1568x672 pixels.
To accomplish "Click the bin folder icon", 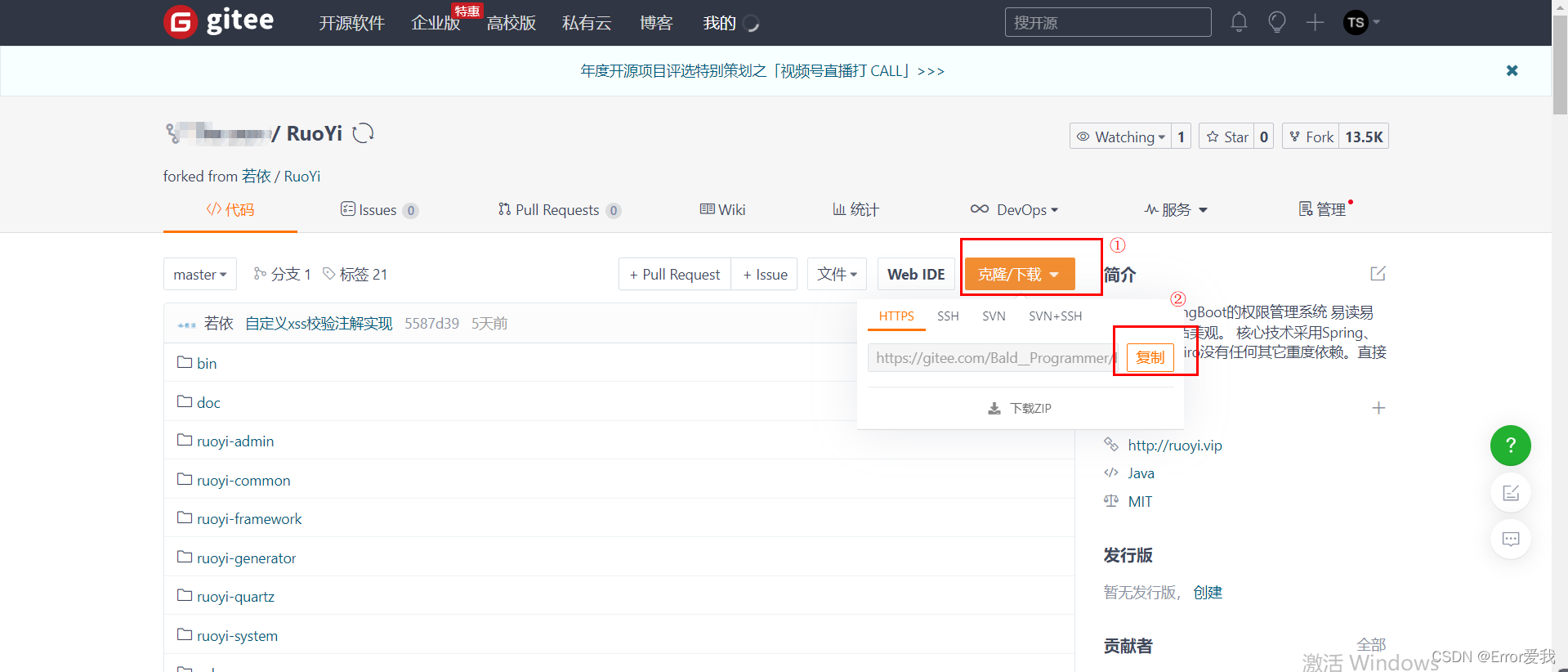I will click(185, 362).
